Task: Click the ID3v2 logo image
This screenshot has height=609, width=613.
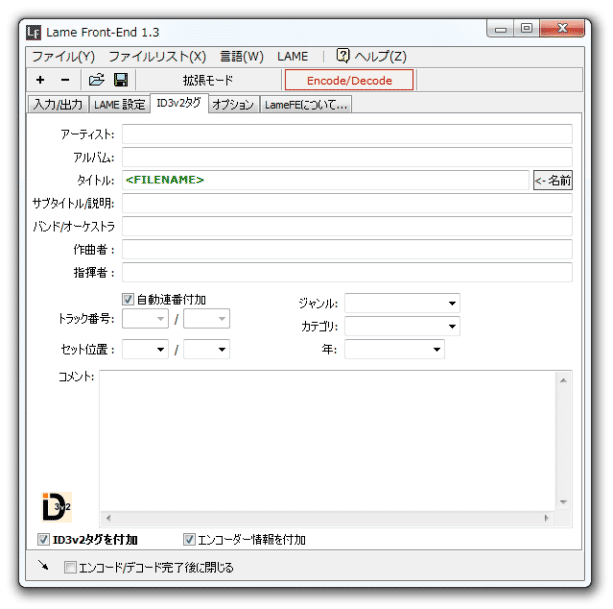Action: point(57,507)
